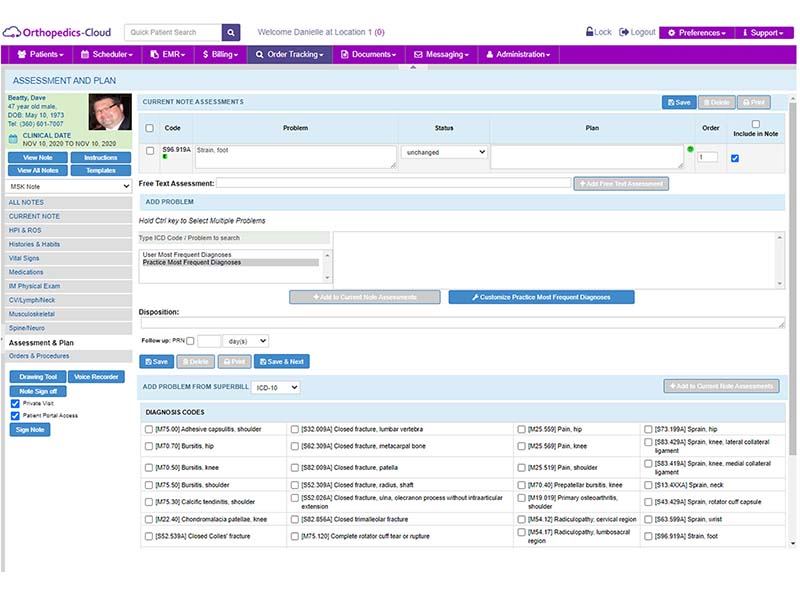Screen dimensions: 800x600
Task: Go to Orders & Procedures section
Action: pyautogui.click(x=69, y=356)
